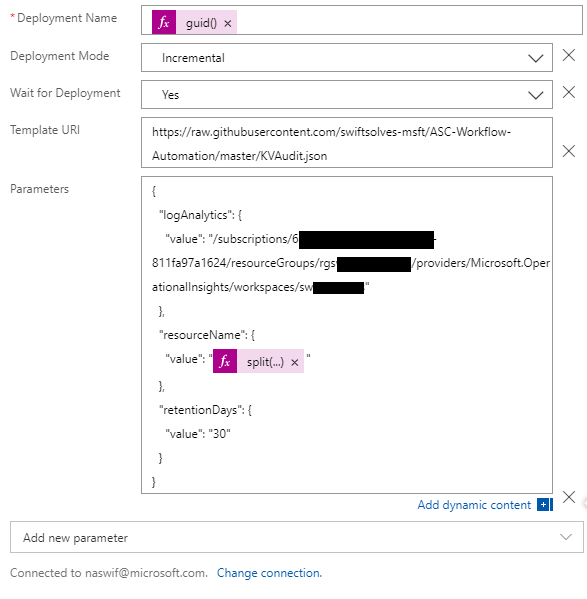Click the fx icon on split(...) token
The image size is (587, 599).
[225, 361]
